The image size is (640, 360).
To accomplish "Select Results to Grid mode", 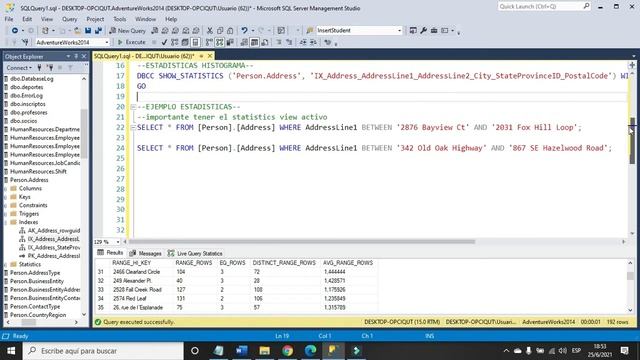I will pos(254,42).
